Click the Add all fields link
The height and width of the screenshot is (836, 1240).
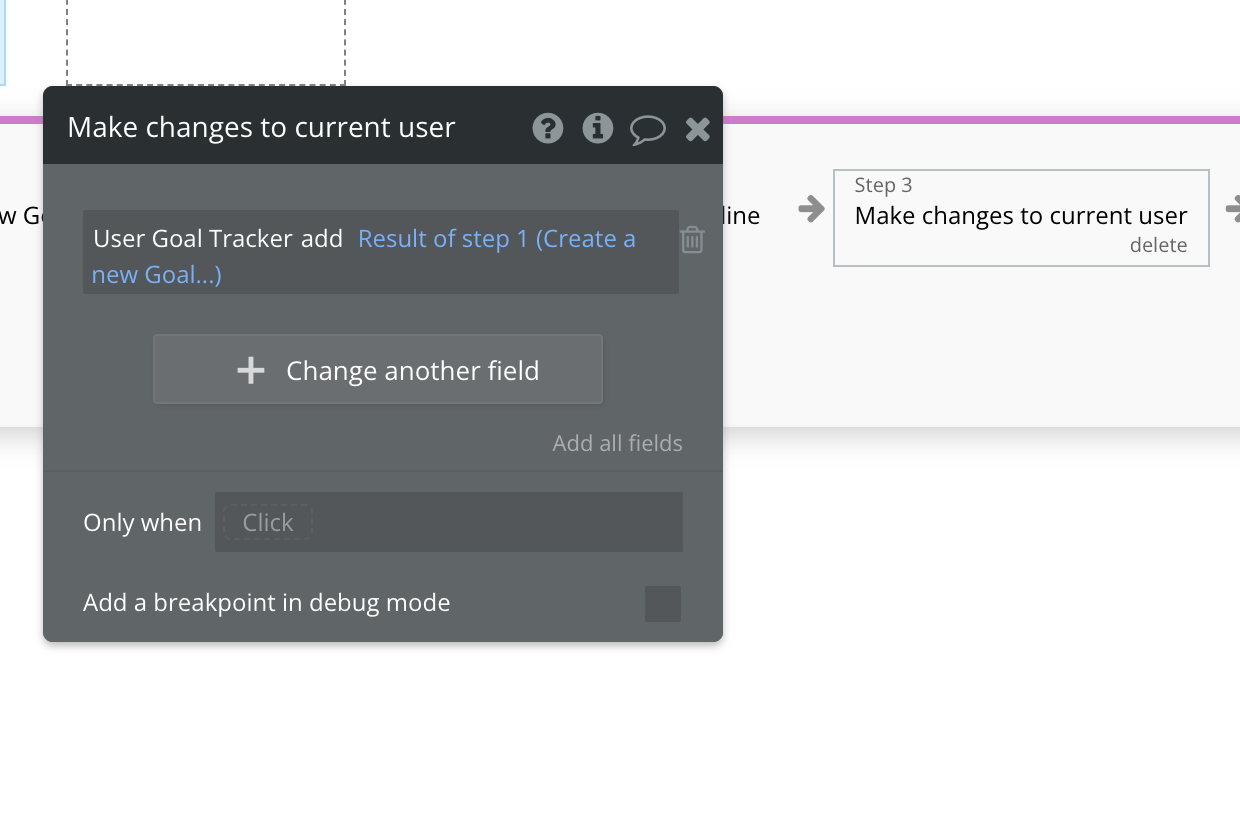point(618,443)
